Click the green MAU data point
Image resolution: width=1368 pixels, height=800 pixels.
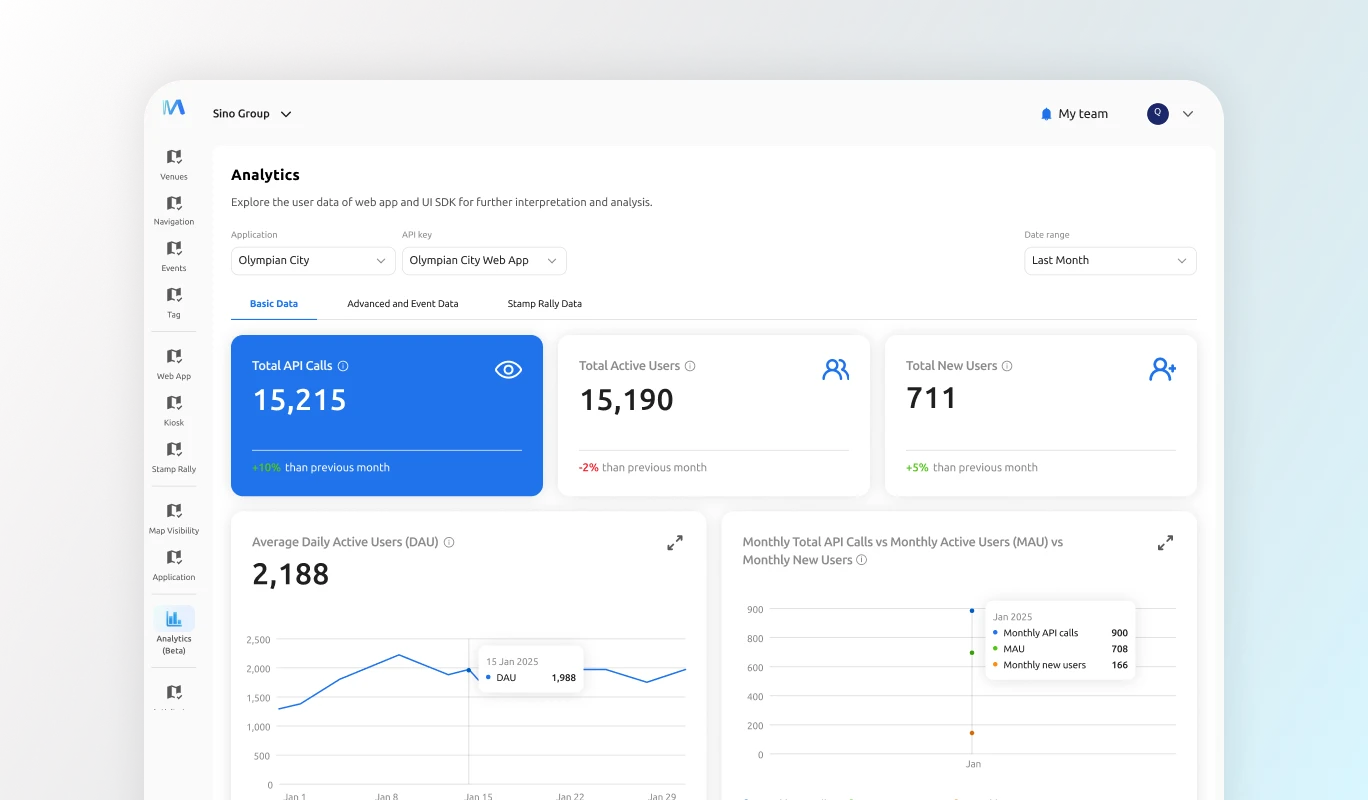(972, 652)
